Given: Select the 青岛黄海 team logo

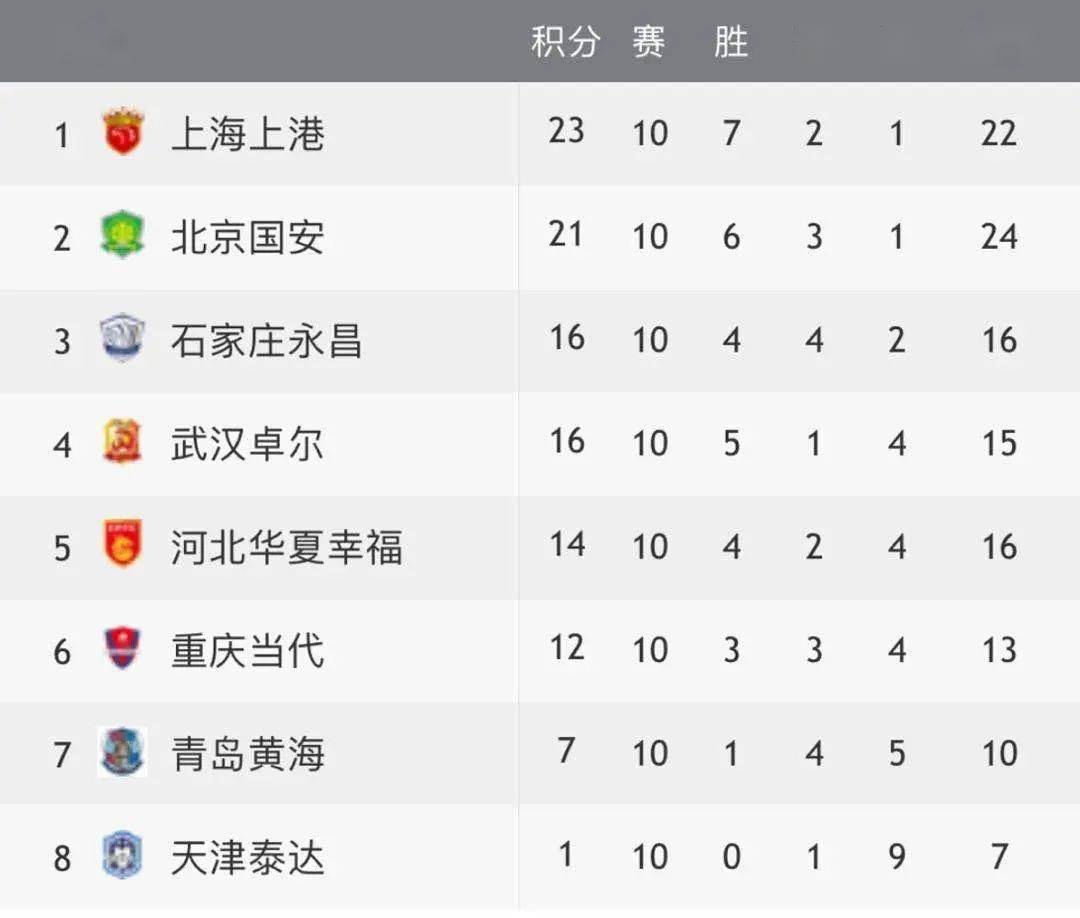Looking at the screenshot, I should click(122, 752).
